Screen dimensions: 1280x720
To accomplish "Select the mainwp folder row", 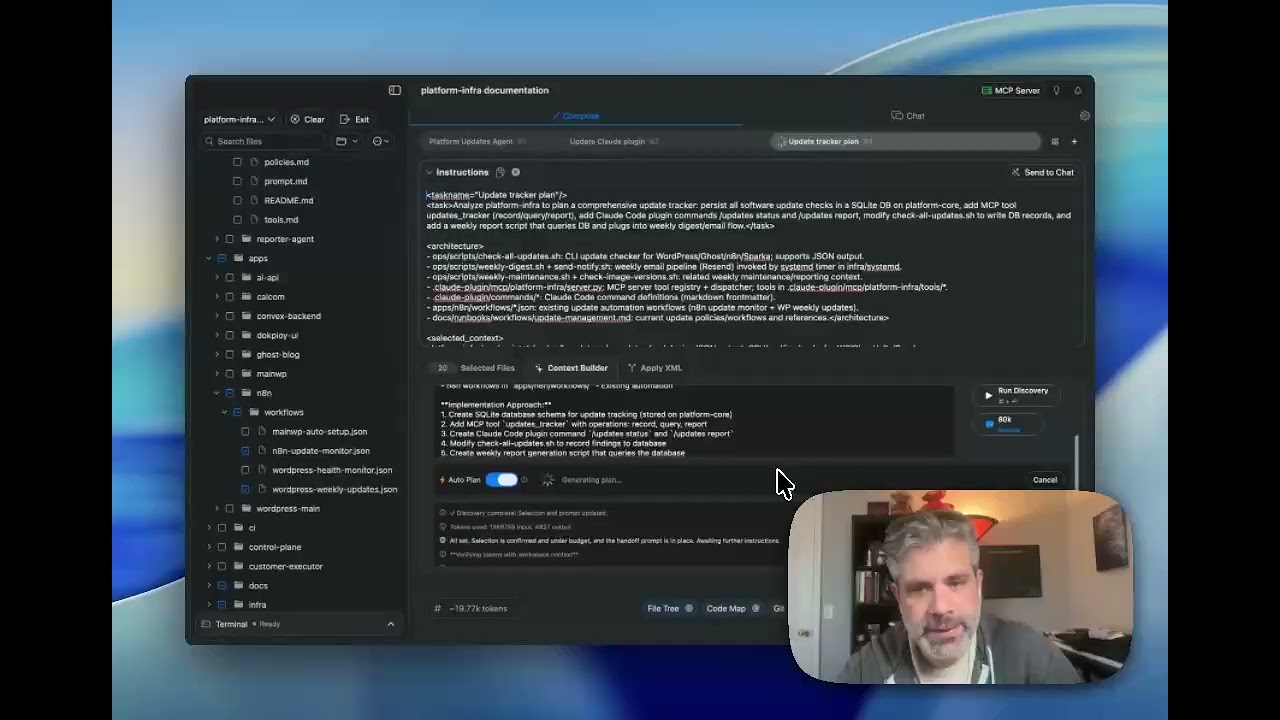I will pyautogui.click(x=300, y=374).
